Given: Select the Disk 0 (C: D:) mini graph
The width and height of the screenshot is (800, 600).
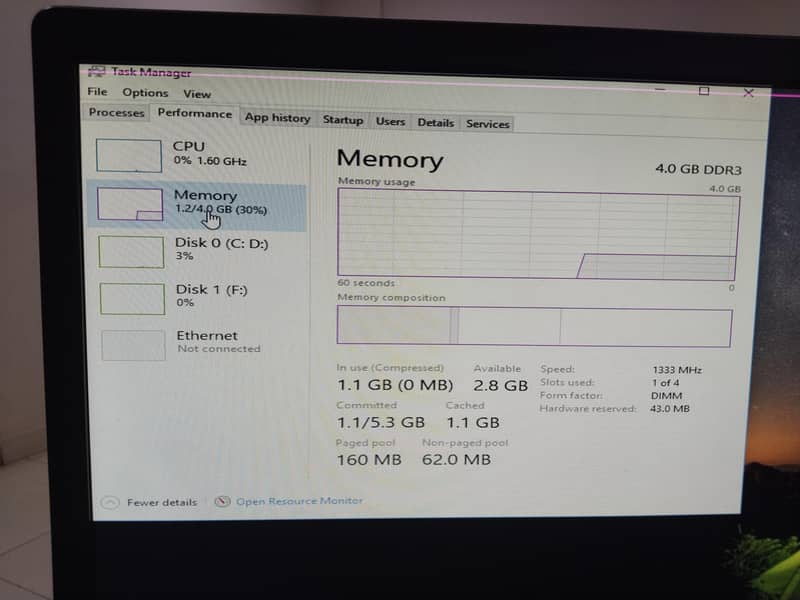Looking at the screenshot, I should point(131,252).
